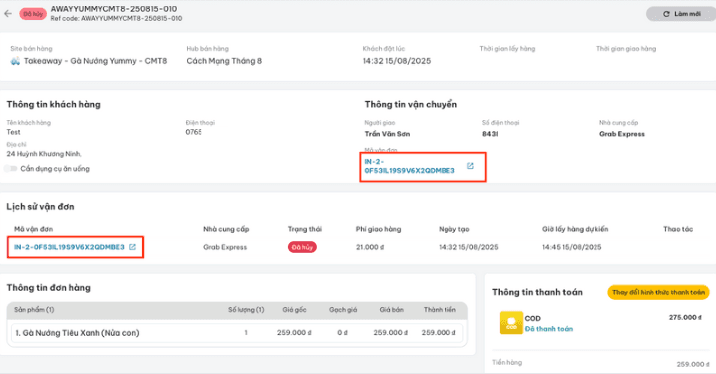Image resolution: width=716 pixels, height=374 pixels.
Task: Click the Trạng thái column header
Action: coord(305,229)
